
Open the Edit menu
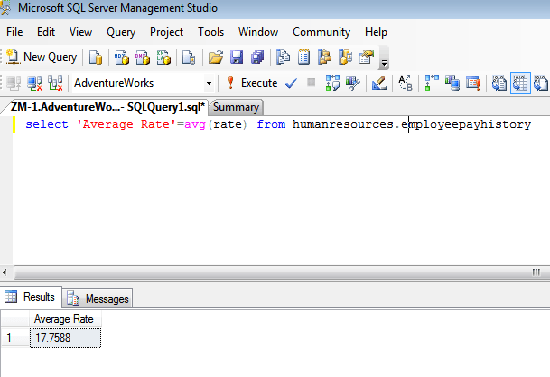(46, 32)
